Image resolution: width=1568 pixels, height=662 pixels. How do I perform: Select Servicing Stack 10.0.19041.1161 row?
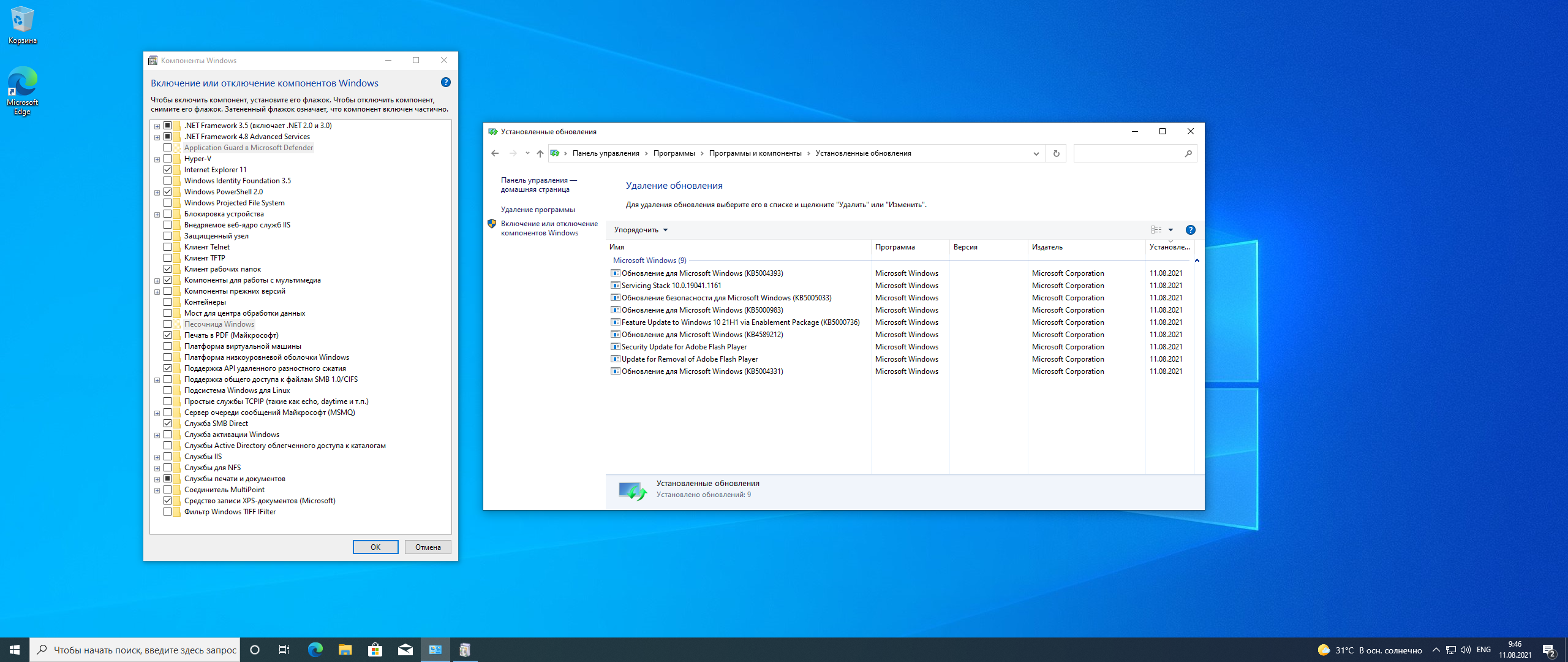click(900, 286)
